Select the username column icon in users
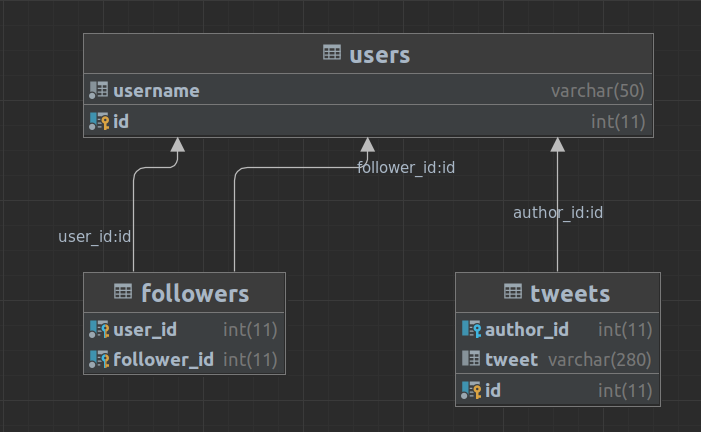This screenshot has width=701, height=432. (x=98, y=90)
